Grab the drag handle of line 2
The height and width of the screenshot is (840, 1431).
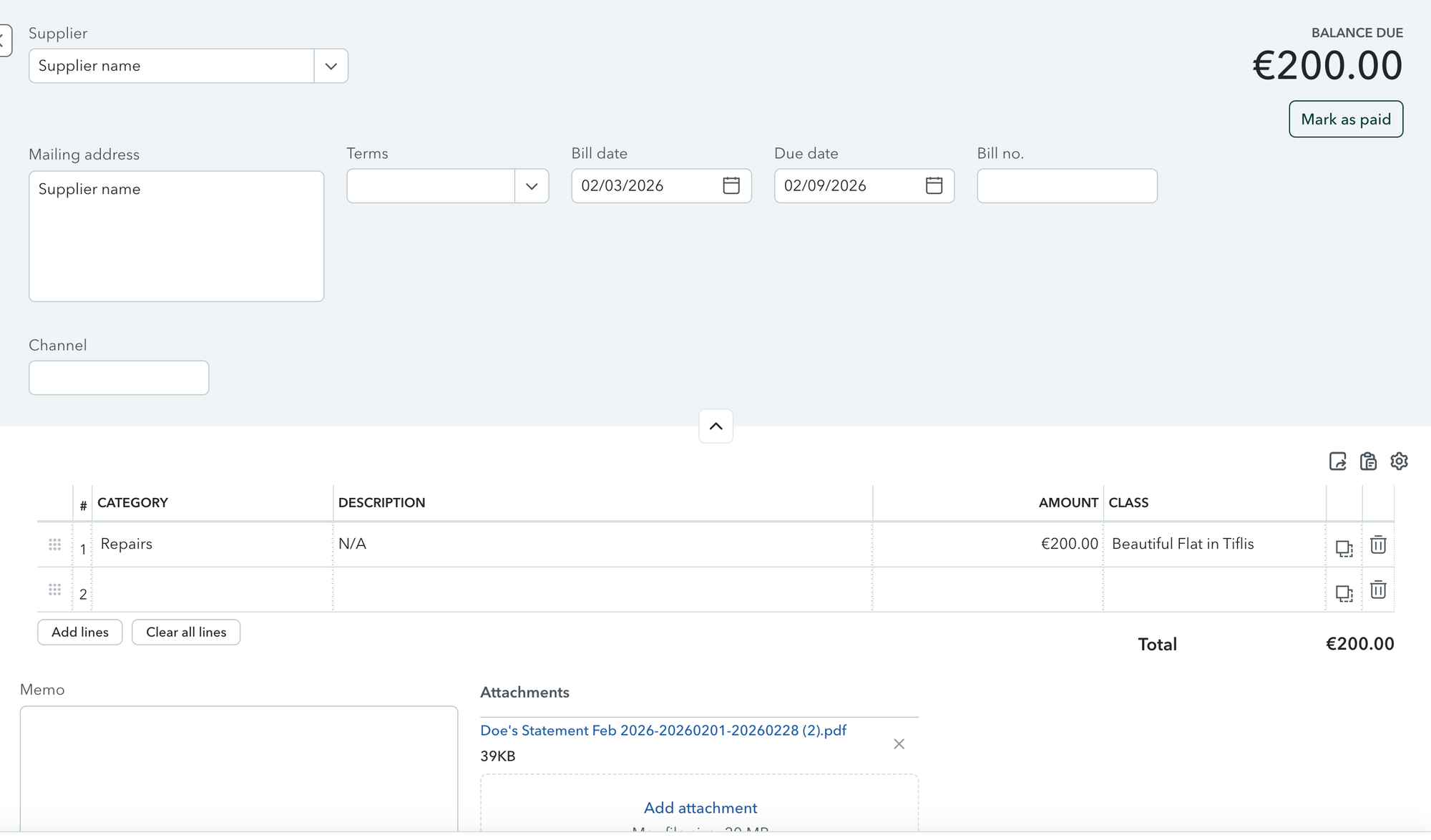(x=54, y=590)
